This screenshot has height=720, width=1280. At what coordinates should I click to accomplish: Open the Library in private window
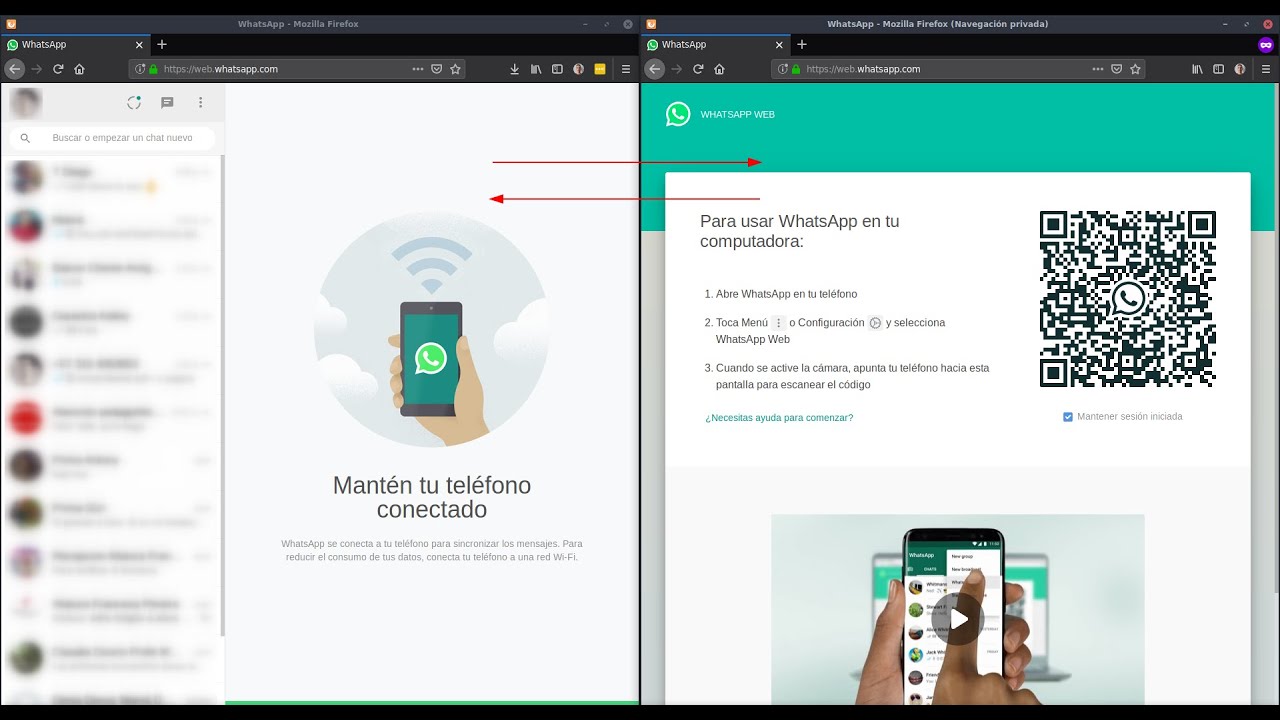pyautogui.click(x=1197, y=69)
